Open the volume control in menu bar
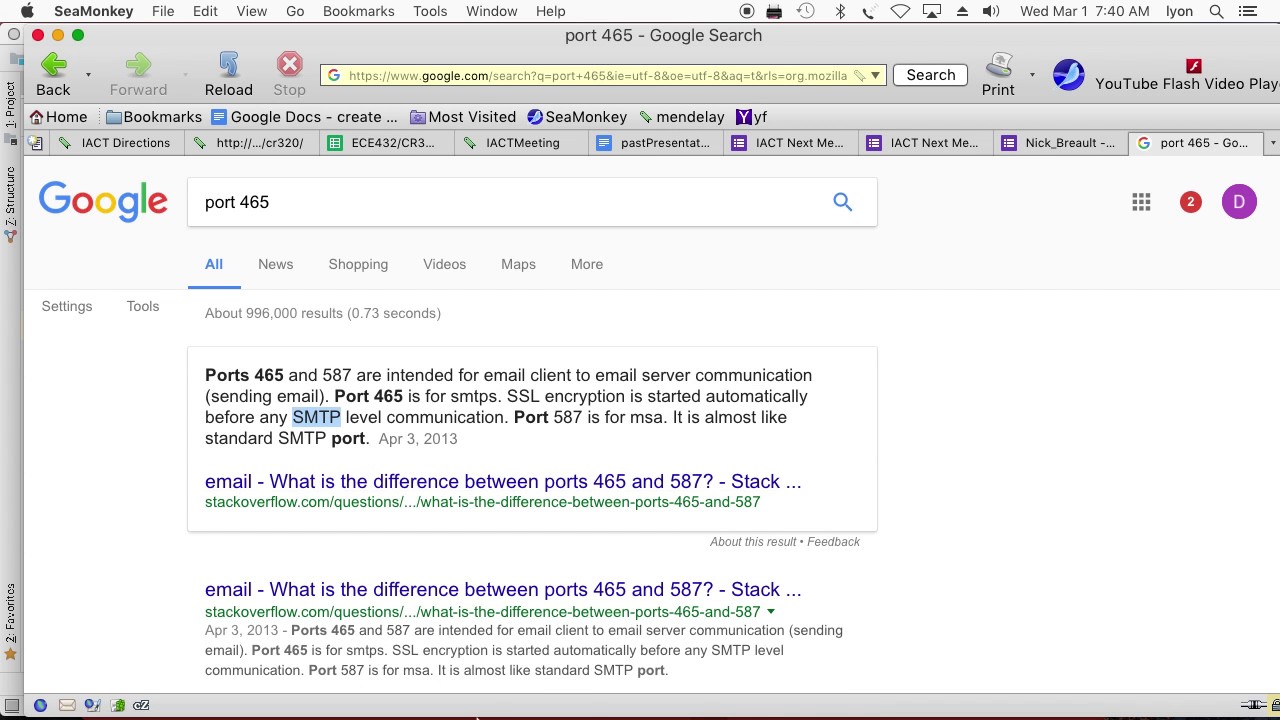This screenshot has width=1280, height=720. click(x=991, y=11)
